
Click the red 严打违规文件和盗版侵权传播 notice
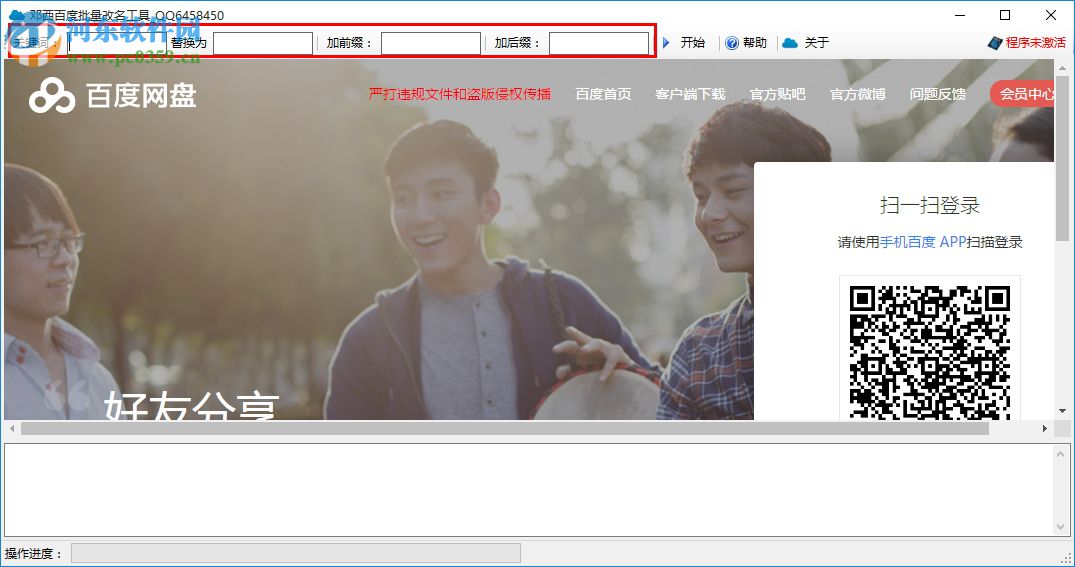(x=460, y=94)
